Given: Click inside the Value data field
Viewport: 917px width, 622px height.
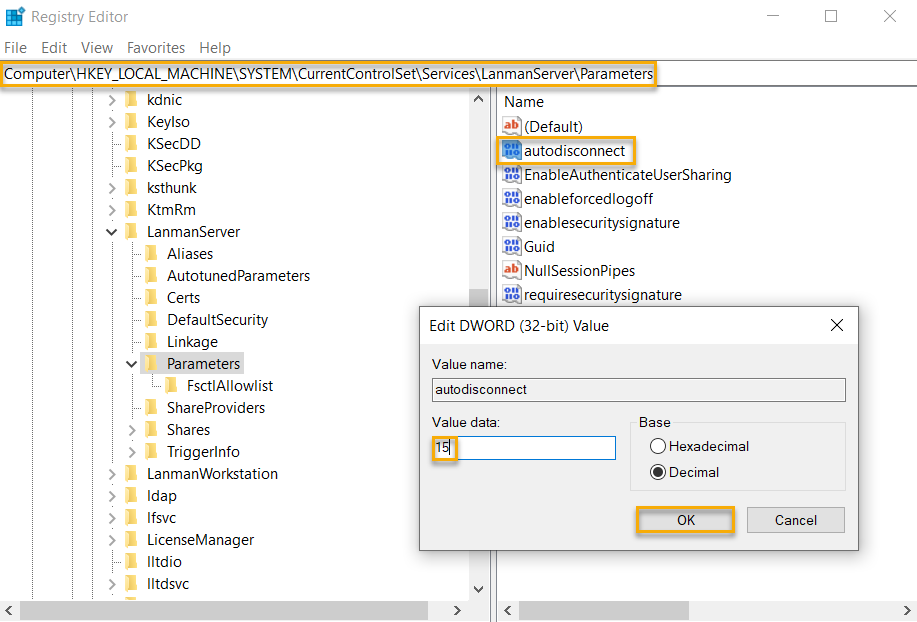Looking at the screenshot, I should point(535,448).
